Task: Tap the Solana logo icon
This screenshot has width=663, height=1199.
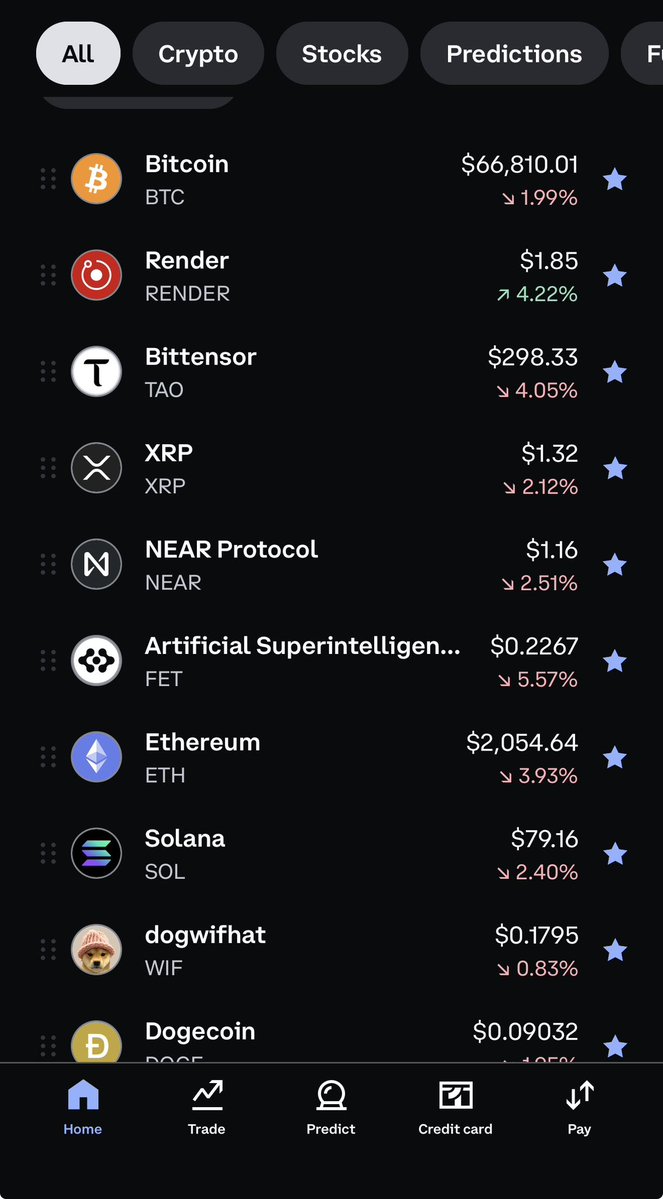Action: tap(96, 854)
